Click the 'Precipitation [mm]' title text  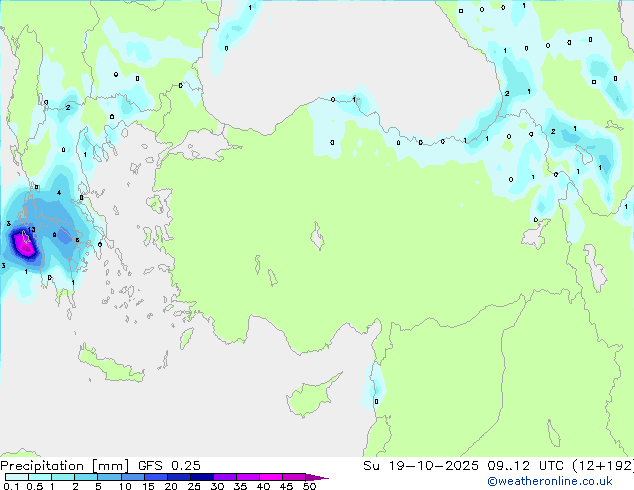click(x=65, y=466)
